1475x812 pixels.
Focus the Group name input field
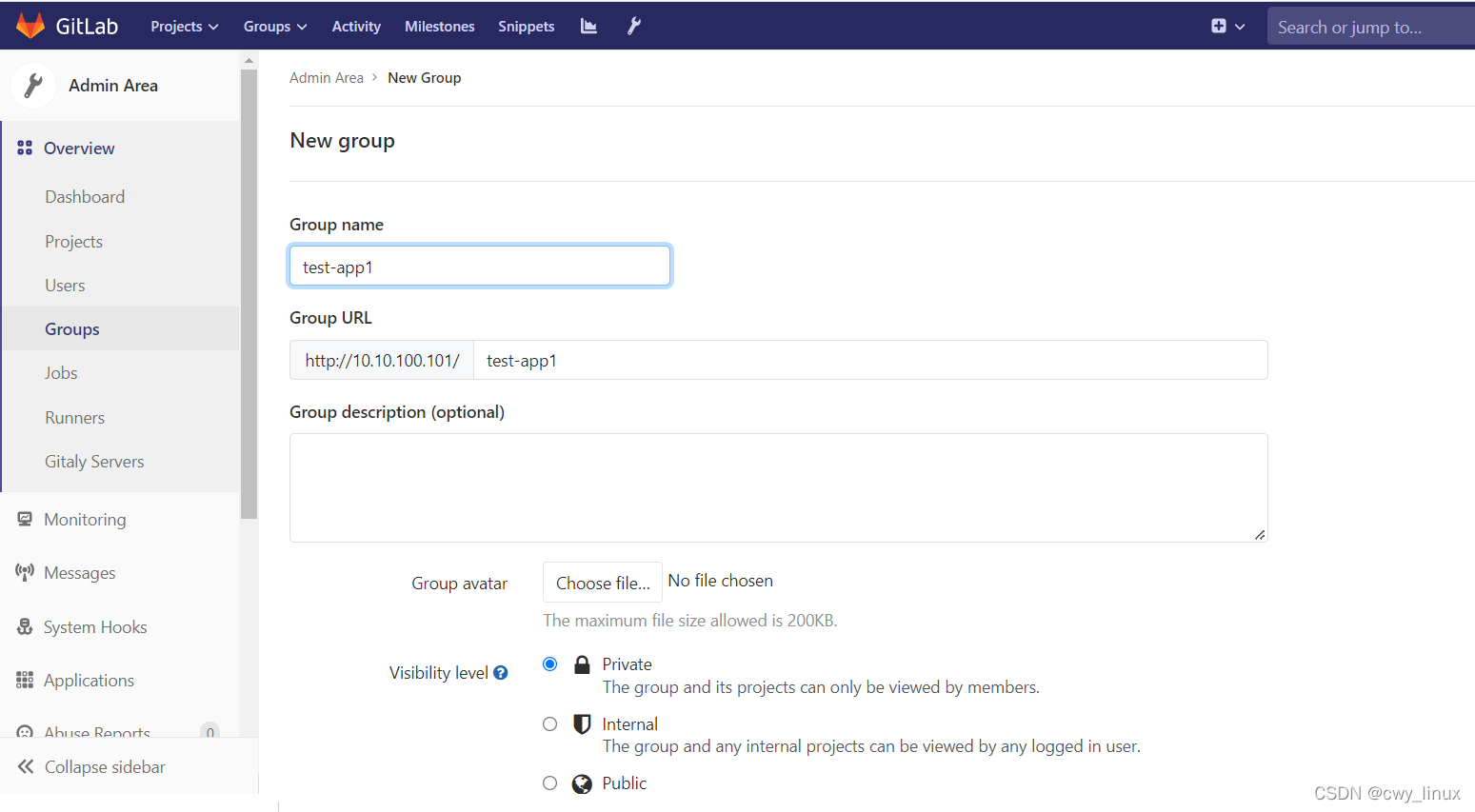[x=480, y=266]
